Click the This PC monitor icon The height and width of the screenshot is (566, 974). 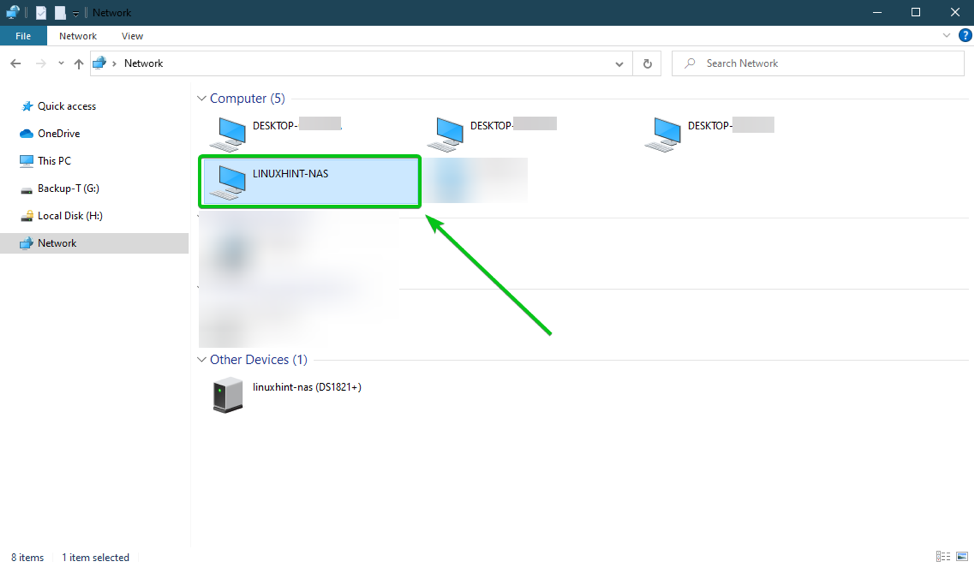26,161
